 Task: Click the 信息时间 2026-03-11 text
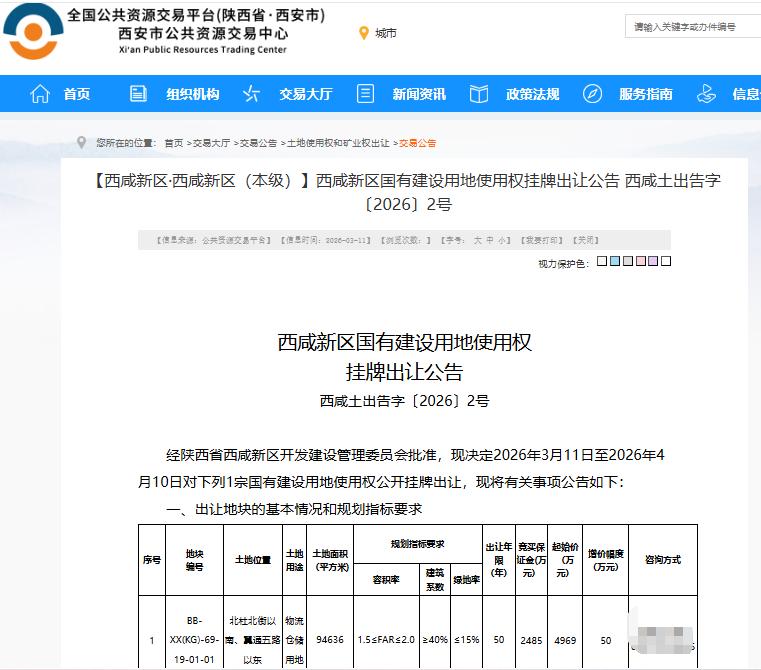click(326, 240)
